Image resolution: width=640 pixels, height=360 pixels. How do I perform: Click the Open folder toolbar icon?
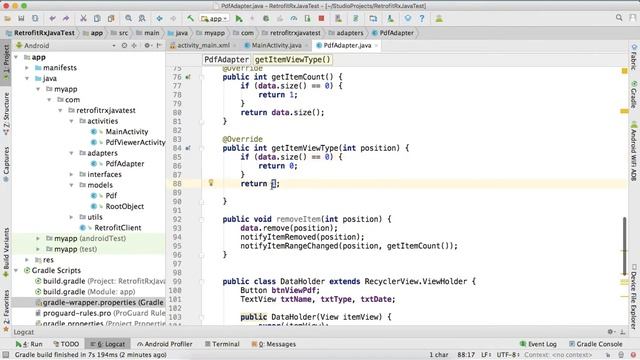(7, 18)
